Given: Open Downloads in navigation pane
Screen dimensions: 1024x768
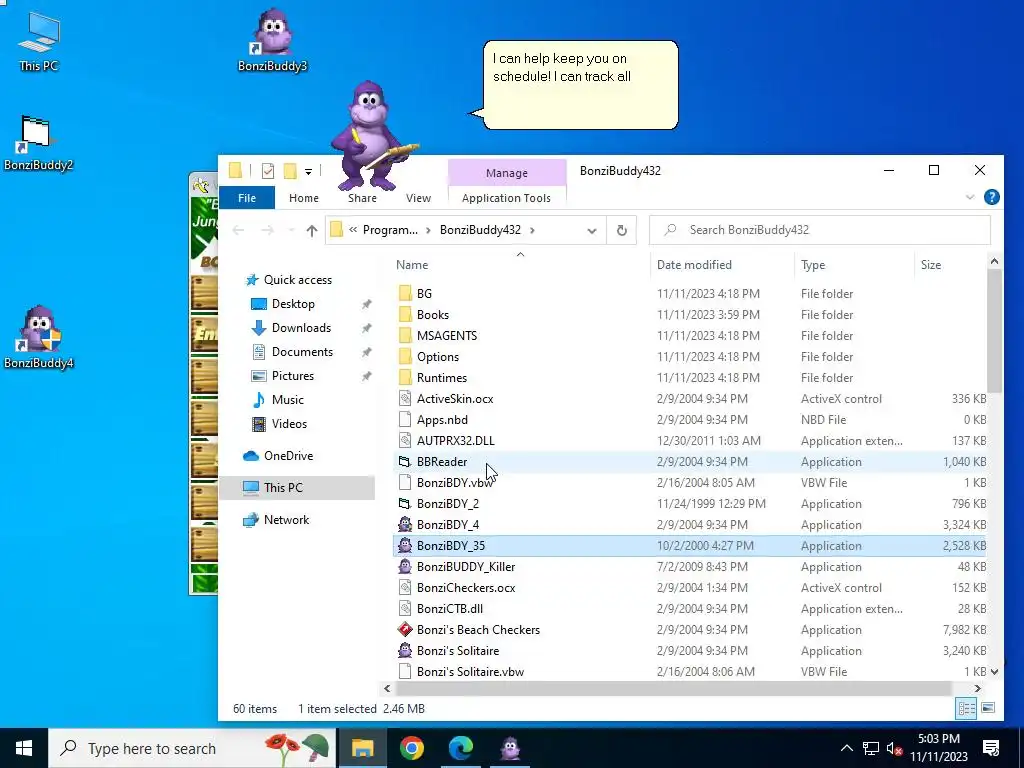Looking at the screenshot, I should point(301,328).
